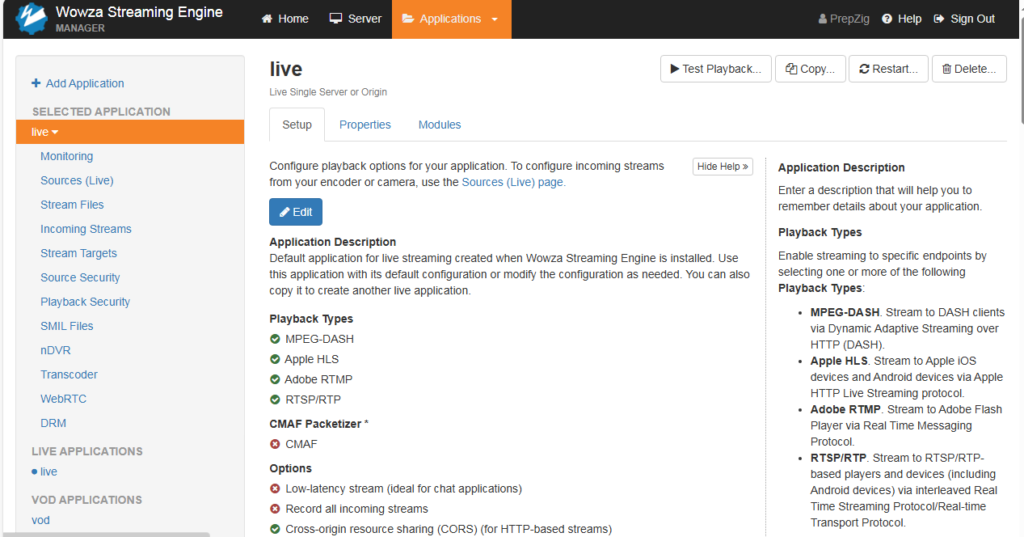Click the Restart button

(x=889, y=69)
